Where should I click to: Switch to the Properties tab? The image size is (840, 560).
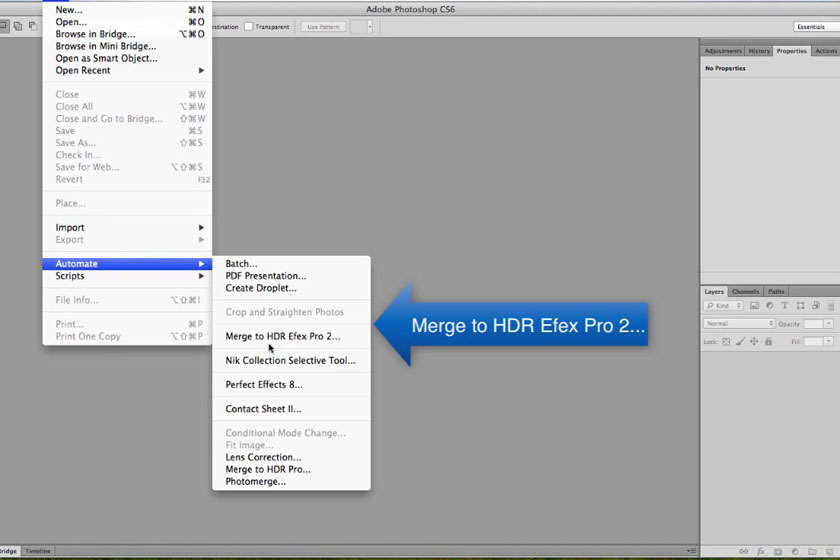[791, 51]
